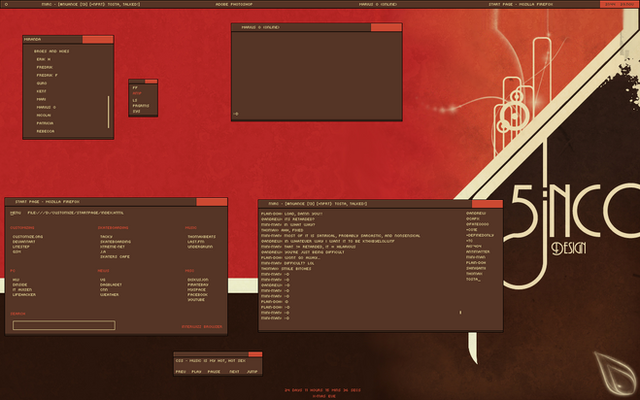Select Start Page Firefox in top taskbar
Image resolution: width=640 pixels, height=400 pixels.
click(x=520, y=4)
